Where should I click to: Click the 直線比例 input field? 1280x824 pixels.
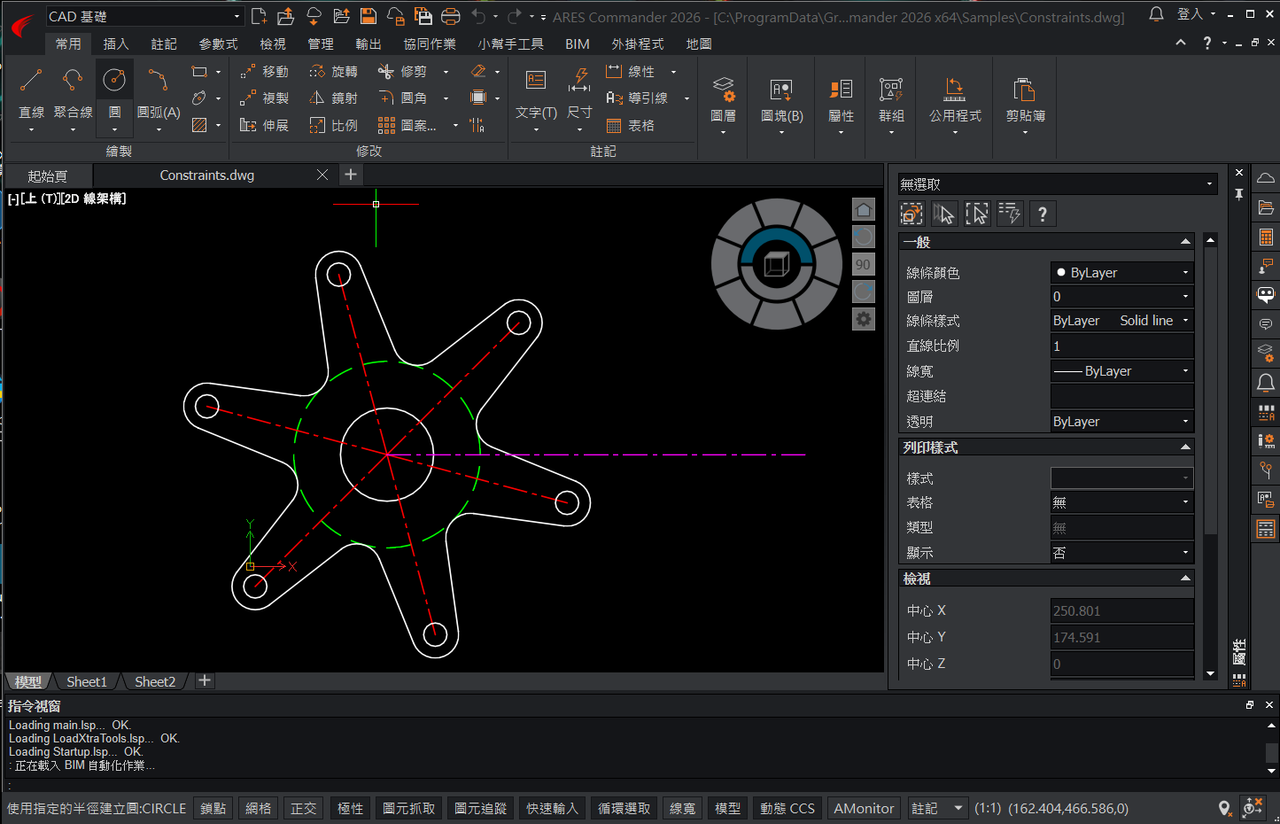click(1121, 346)
